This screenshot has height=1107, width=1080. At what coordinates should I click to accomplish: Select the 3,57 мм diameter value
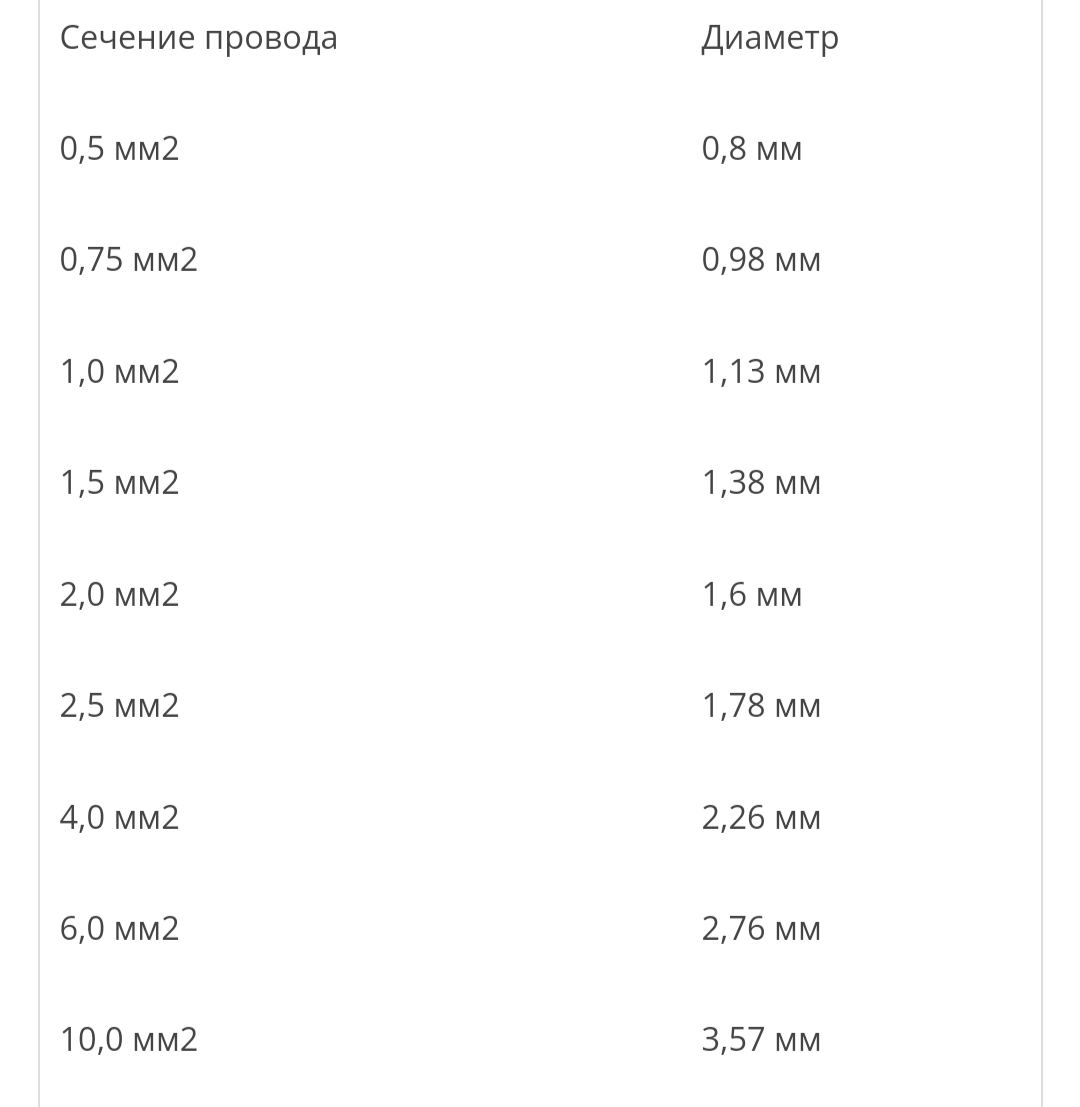point(761,1039)
